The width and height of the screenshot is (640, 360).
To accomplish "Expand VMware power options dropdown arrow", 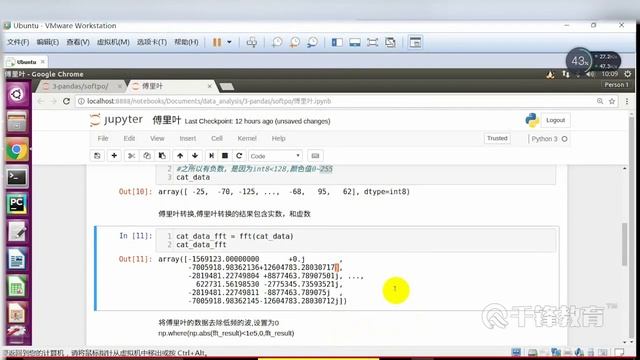I will [x=229, y=42].
